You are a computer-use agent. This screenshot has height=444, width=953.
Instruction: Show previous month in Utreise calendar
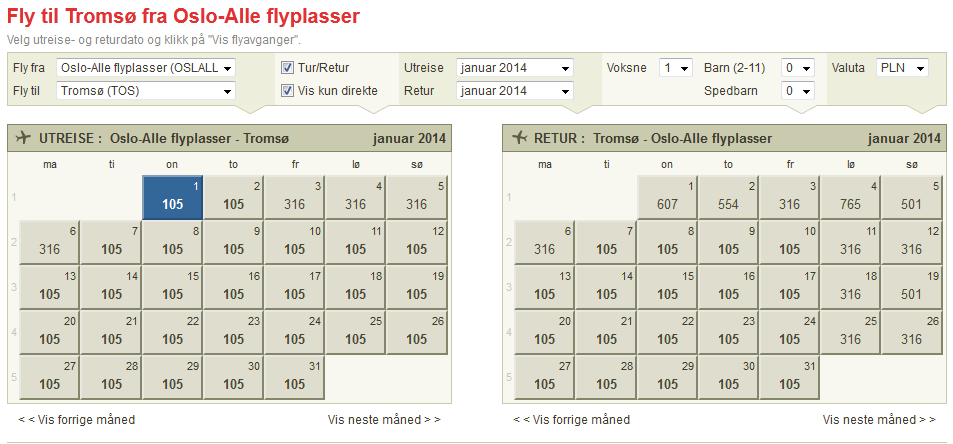pos(77,420)
